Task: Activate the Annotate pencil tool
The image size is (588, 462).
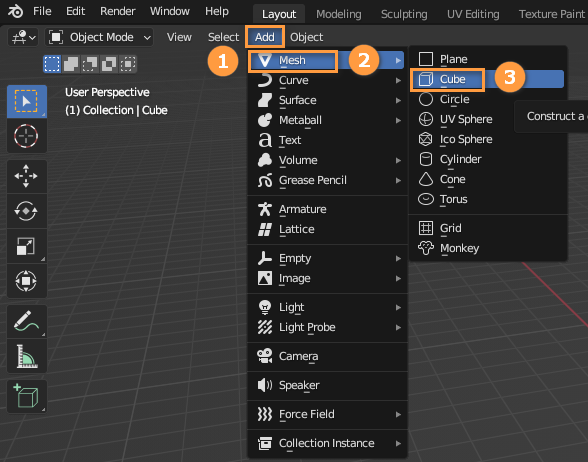Action: pos(27,321)
